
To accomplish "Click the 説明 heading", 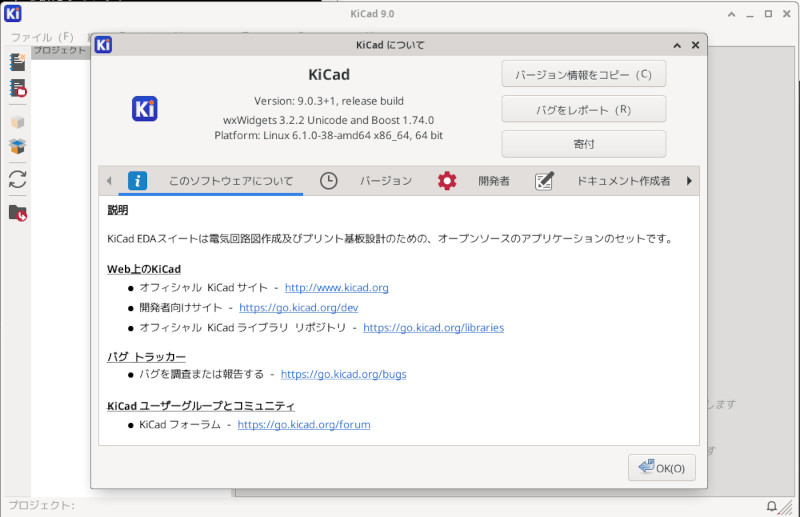I will click(x=117, y=210).
